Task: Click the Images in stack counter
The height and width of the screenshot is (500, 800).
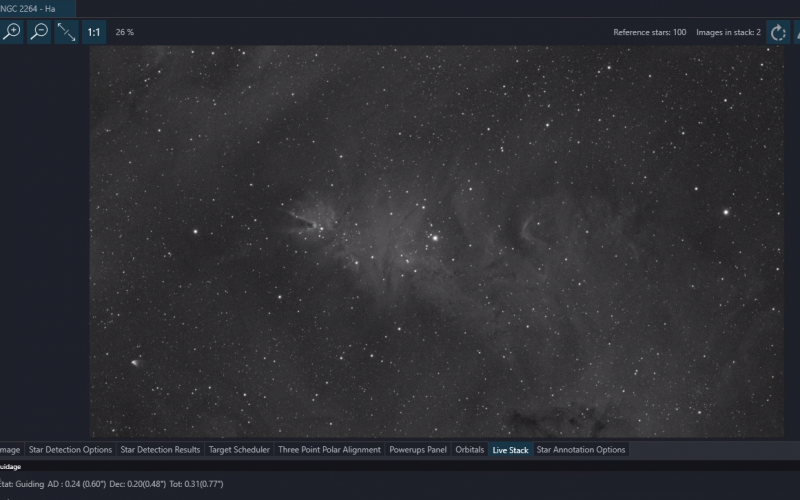Action: (x=728, y=32)
